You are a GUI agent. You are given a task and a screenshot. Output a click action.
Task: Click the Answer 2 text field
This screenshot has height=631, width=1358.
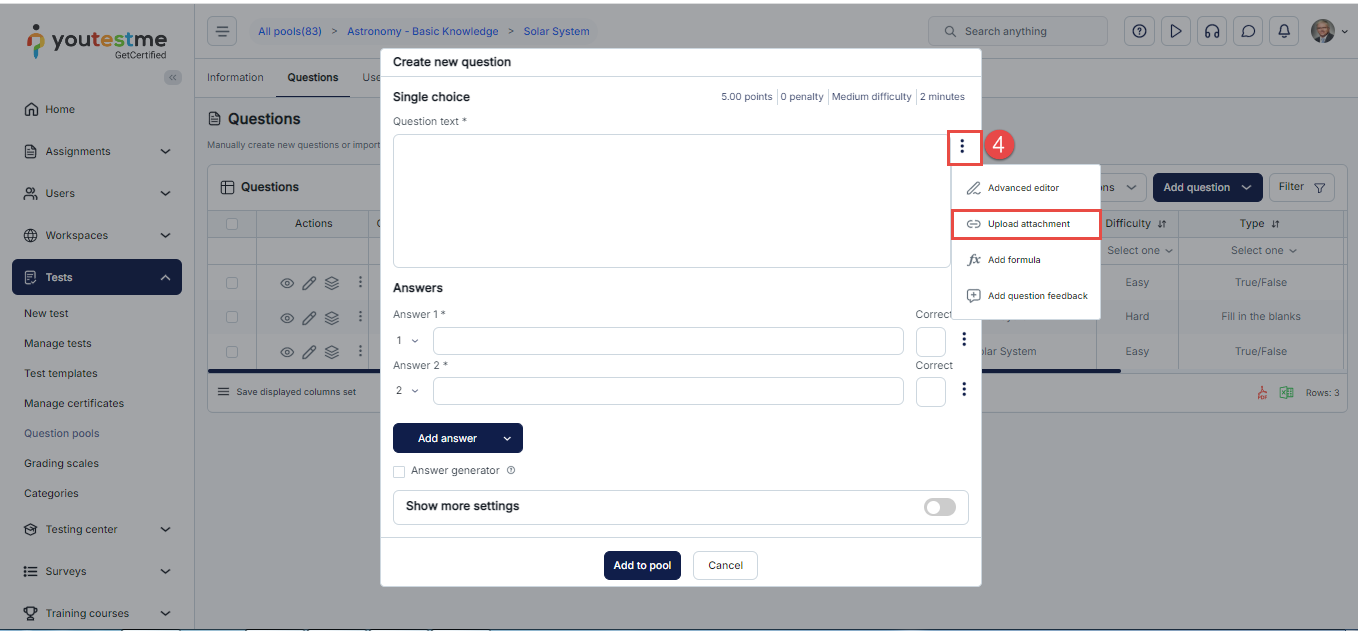pos(668,391)
